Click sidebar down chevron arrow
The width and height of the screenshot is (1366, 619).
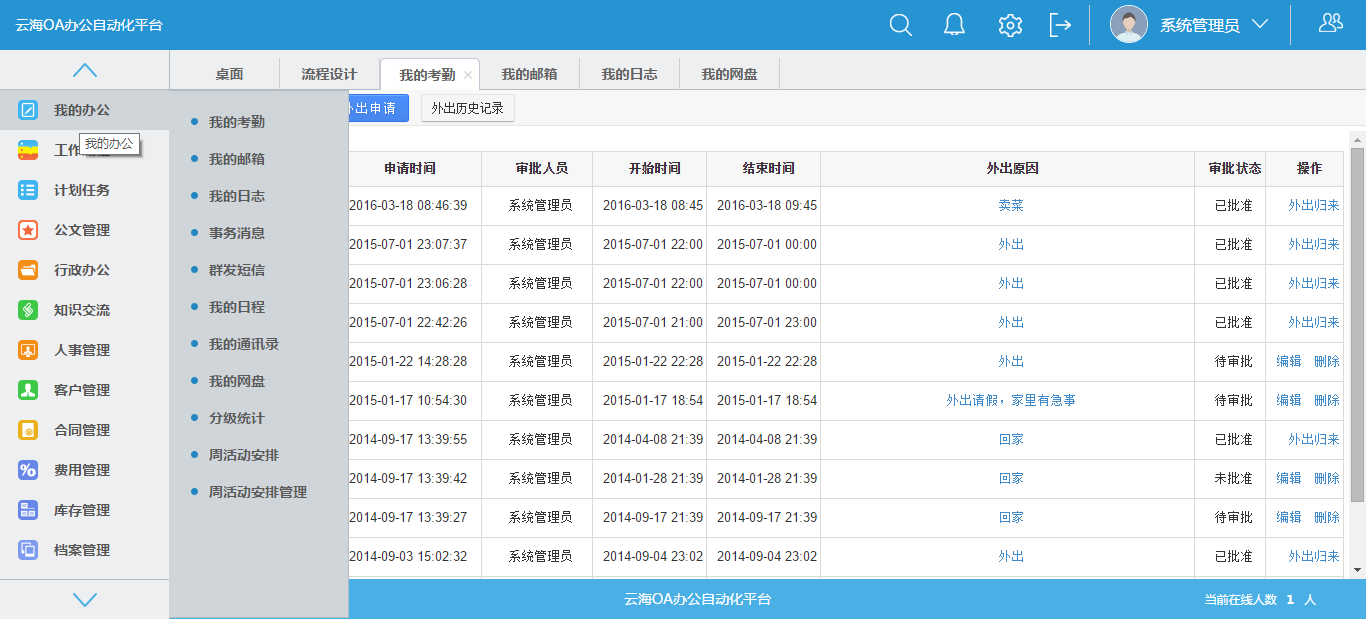(85, 599)
